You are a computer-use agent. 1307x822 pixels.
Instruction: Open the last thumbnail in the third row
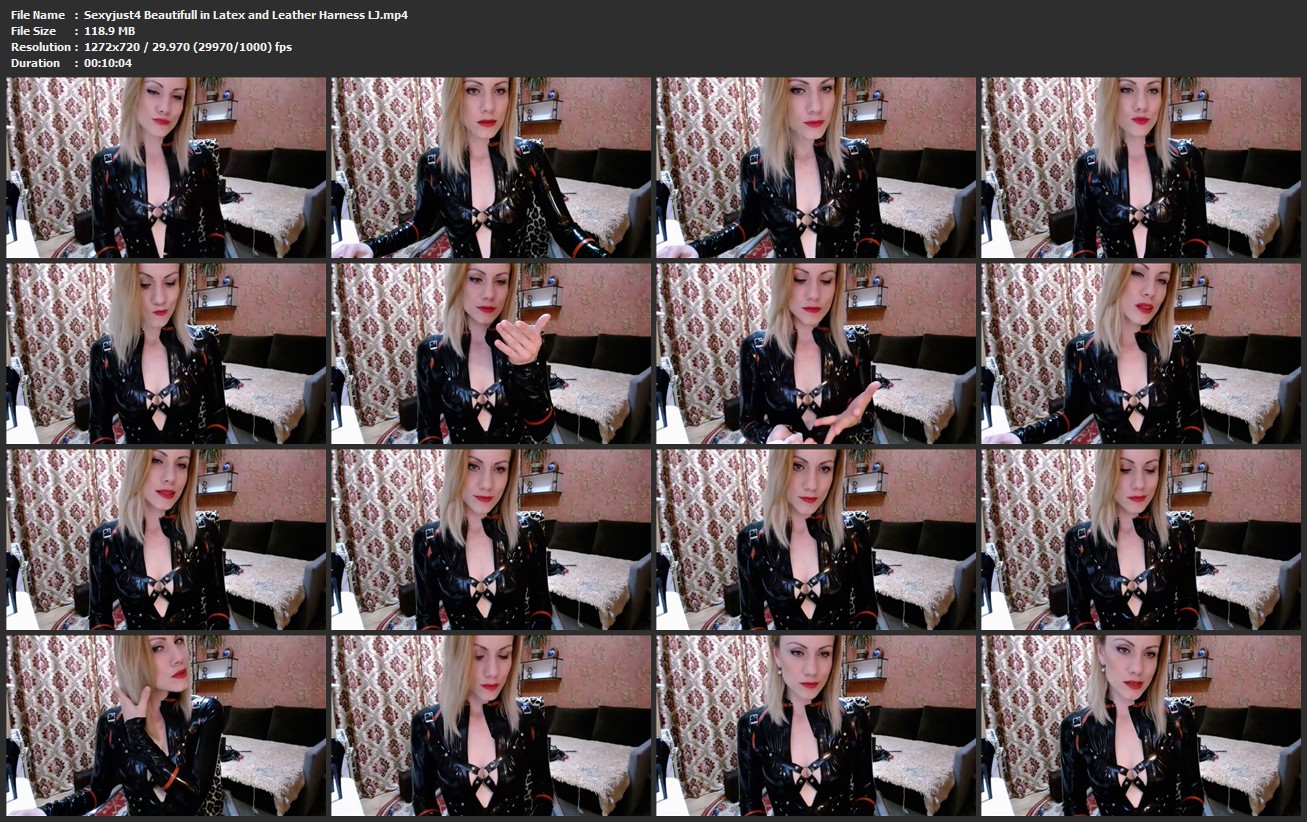(x=1142, y=540)
